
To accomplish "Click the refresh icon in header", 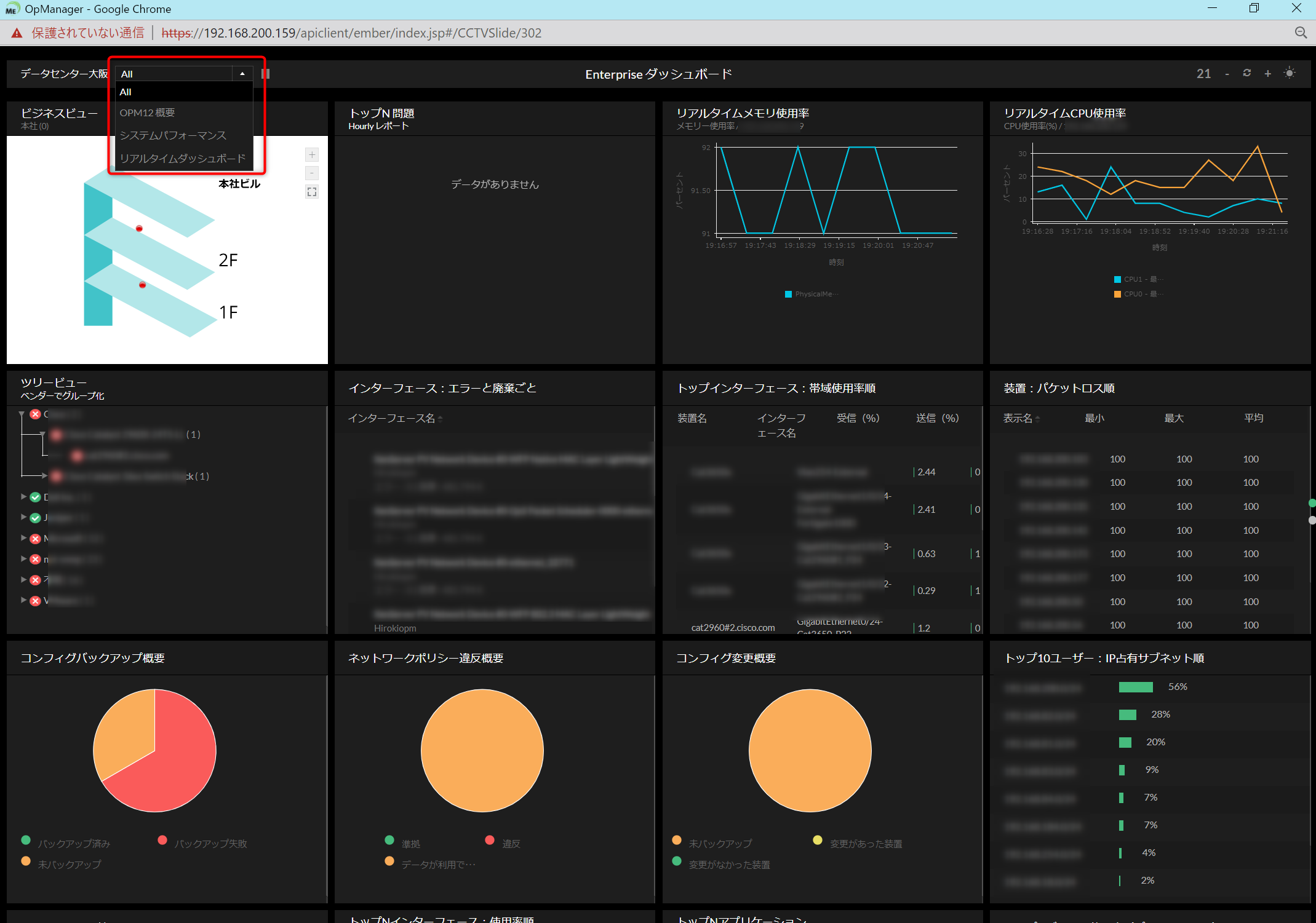I will coord(1246,73).
